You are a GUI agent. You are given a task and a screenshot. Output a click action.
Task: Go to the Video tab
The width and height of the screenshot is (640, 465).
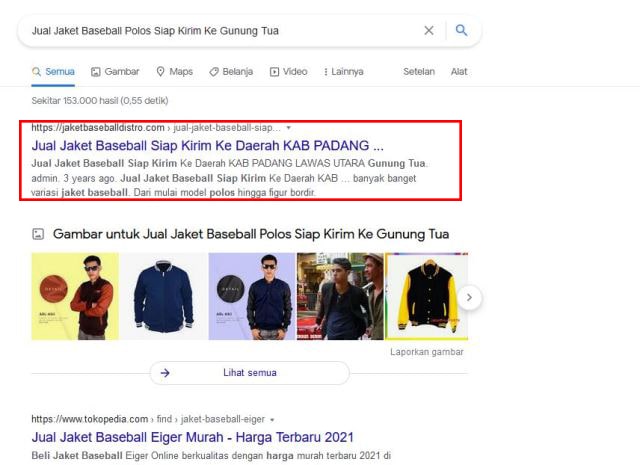coord(288,72)
